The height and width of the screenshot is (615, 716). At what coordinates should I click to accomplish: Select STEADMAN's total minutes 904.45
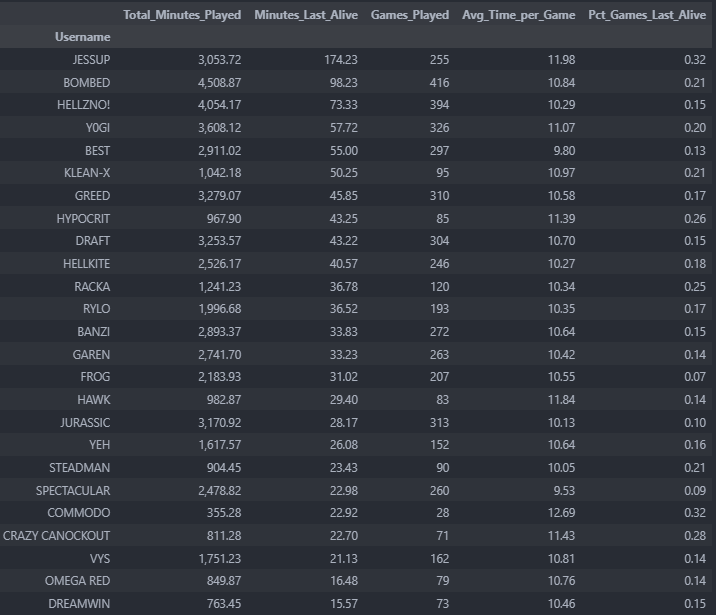click(x=224, y=468)
